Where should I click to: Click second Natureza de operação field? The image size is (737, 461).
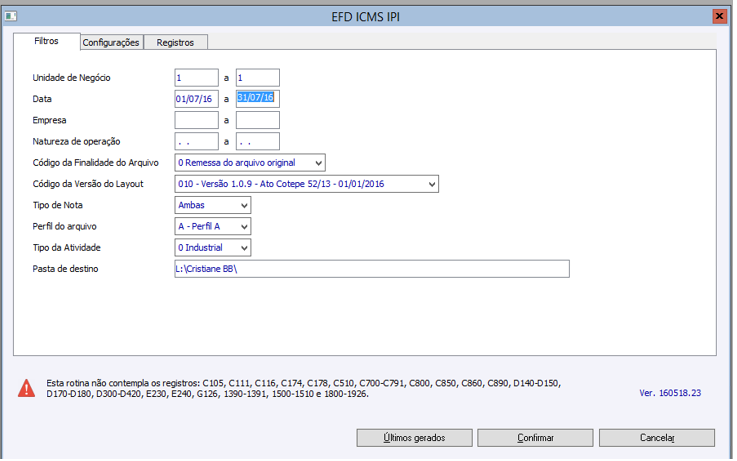click(x=258, y=141)
